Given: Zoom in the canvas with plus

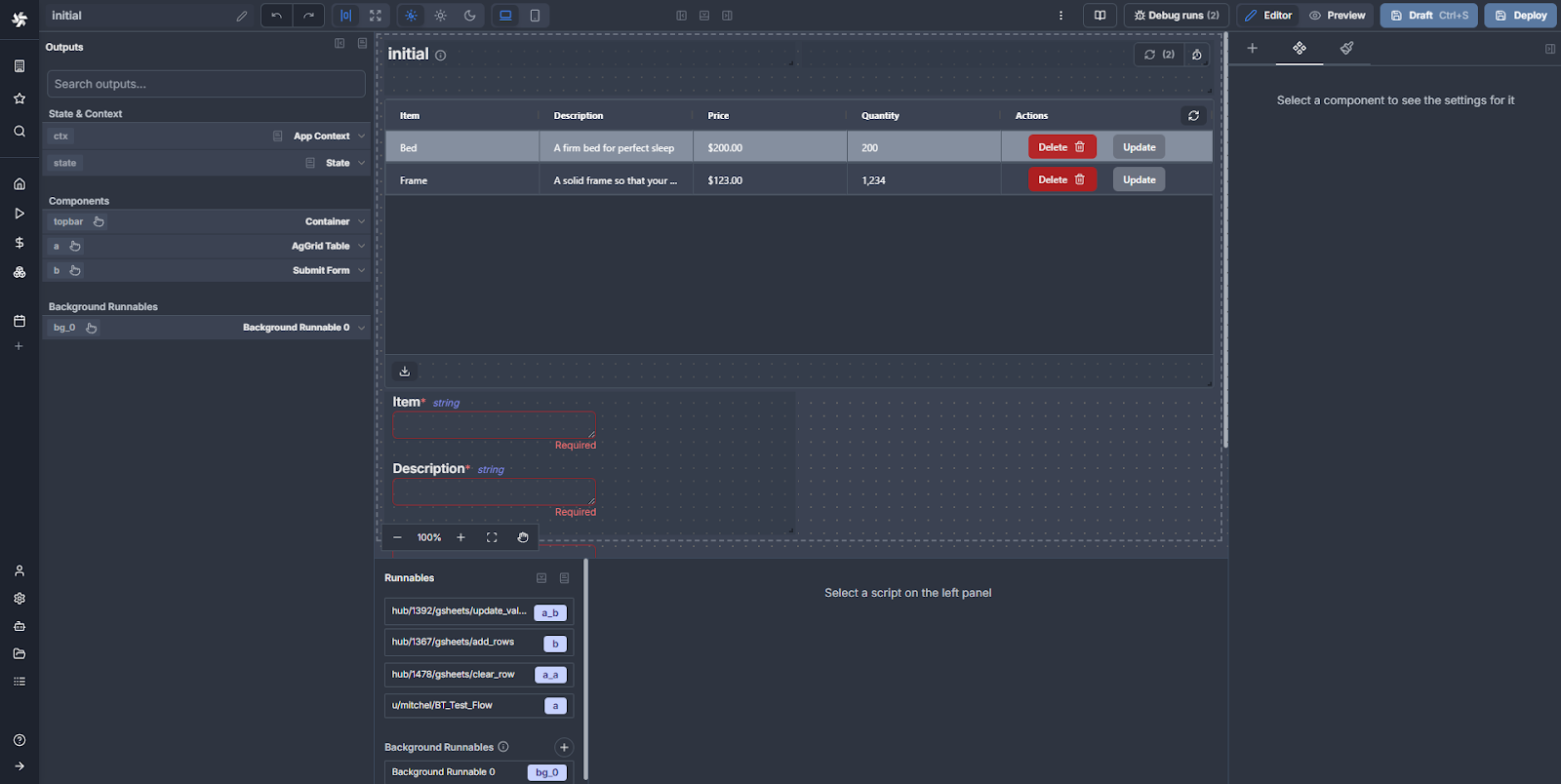Looking at the screenshot, I should pyautogui.click(x=460, y=537).
